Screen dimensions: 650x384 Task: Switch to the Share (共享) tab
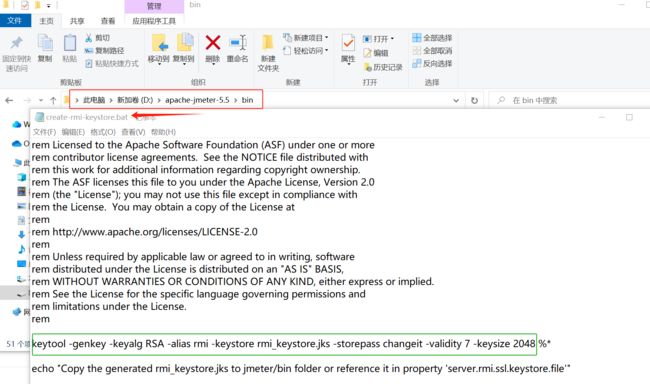tap(77, 21)
